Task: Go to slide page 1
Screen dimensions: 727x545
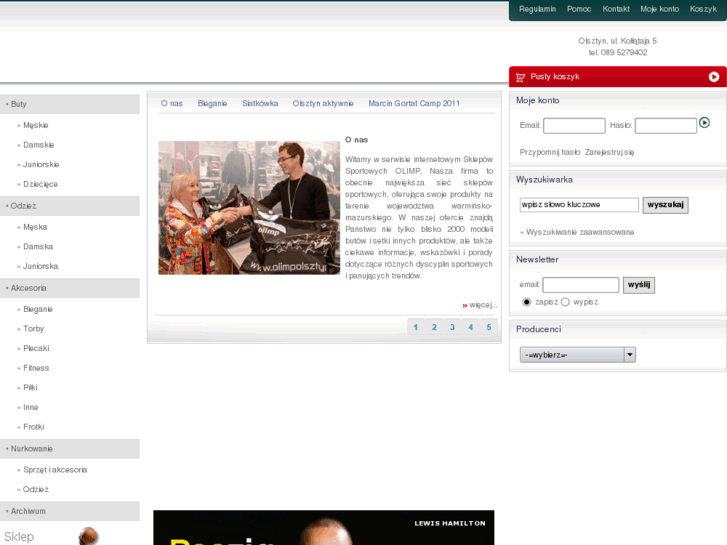Action: [416, 327]
